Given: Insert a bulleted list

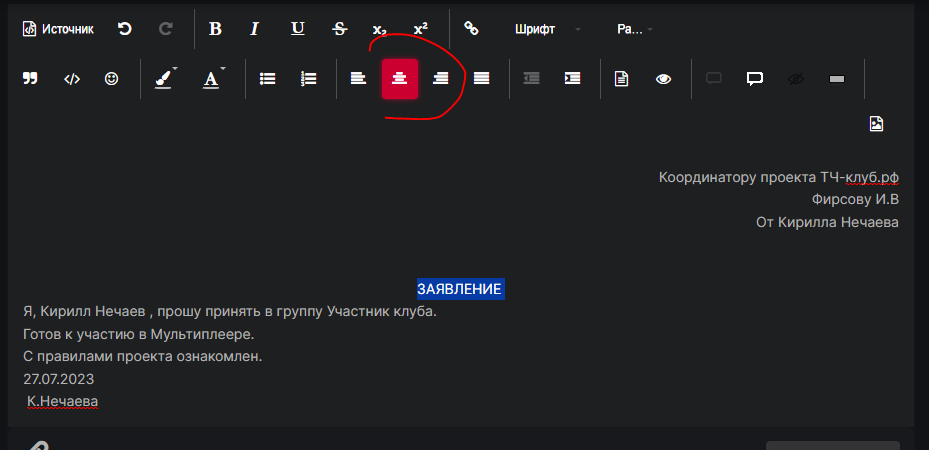Looking at the screenshot, I should pos(268,79).
